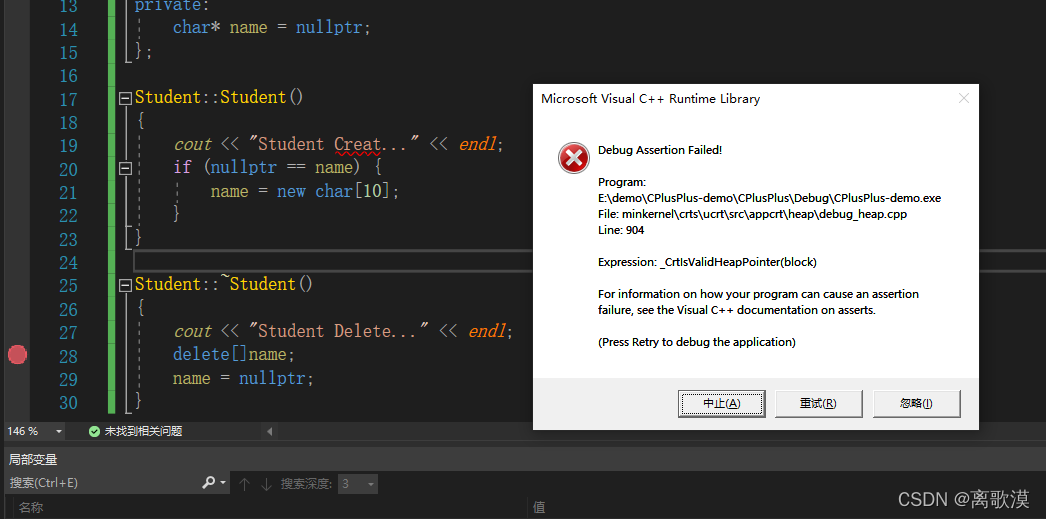Open the 146 % zoom dropdown
This screenshot has width=1046, height=519.
click(59, 432)
